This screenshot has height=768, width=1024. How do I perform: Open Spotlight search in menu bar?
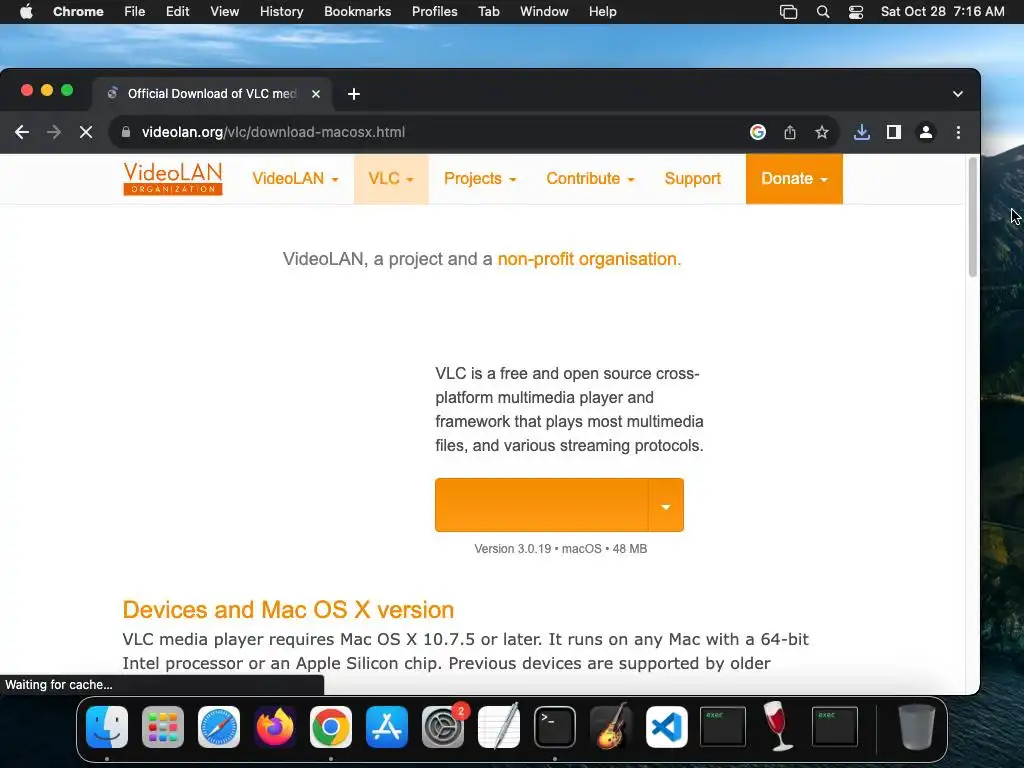[823, 12]
